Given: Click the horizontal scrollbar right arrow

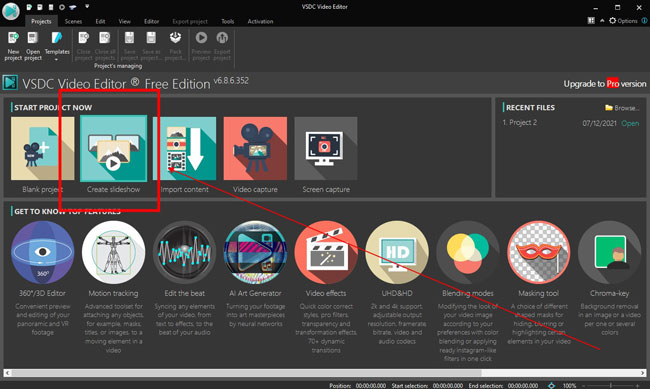Looking at the screenshot, I should pyautogui.click(x=643, y=373).
